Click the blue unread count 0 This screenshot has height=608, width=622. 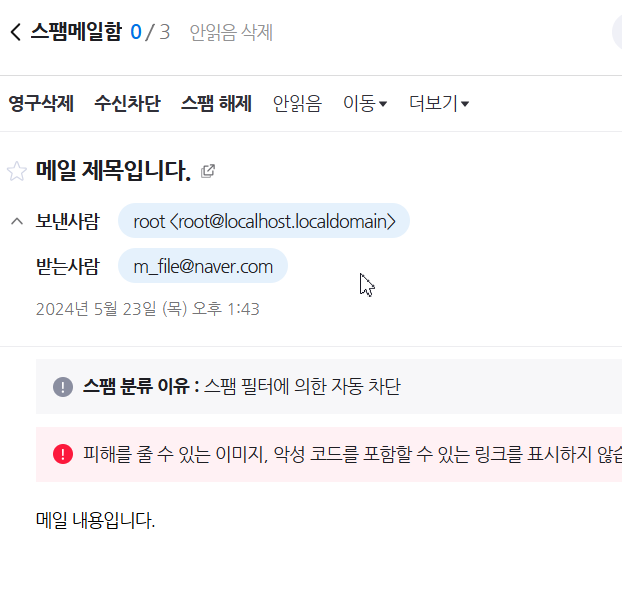click(136, 32)
